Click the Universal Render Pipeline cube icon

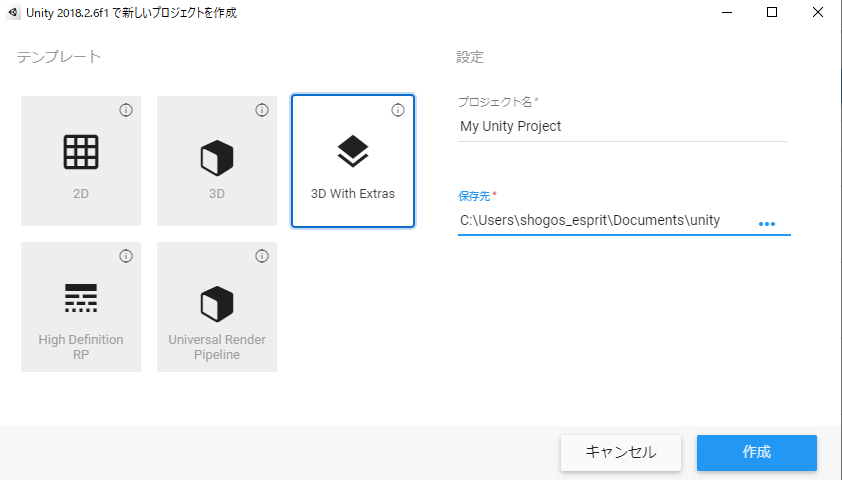(x=217, y=302)
